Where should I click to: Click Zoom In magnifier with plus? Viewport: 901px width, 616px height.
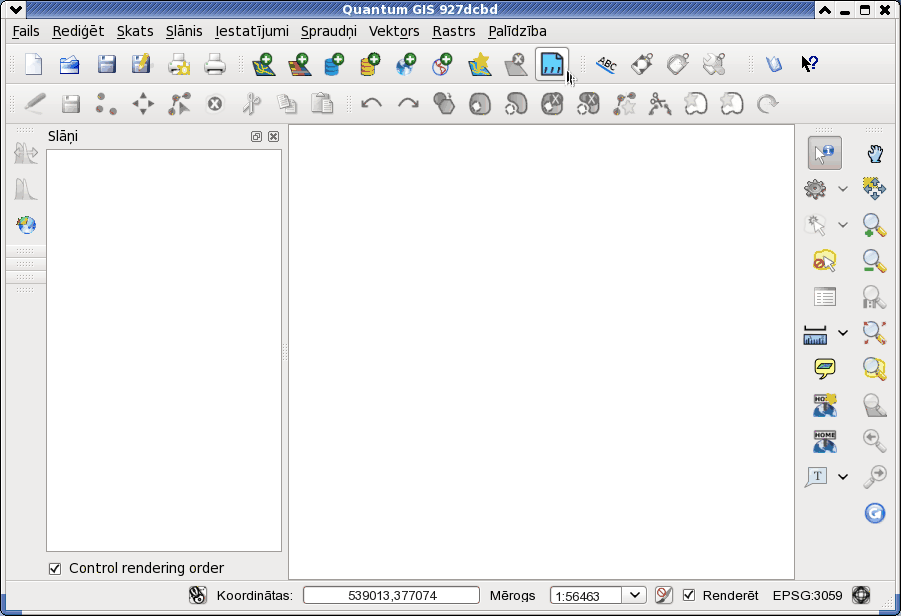tap(875, 225)
